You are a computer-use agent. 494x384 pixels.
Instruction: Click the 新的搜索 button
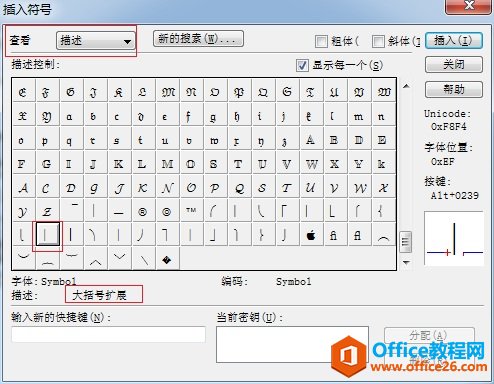click(x=198, y=39)
